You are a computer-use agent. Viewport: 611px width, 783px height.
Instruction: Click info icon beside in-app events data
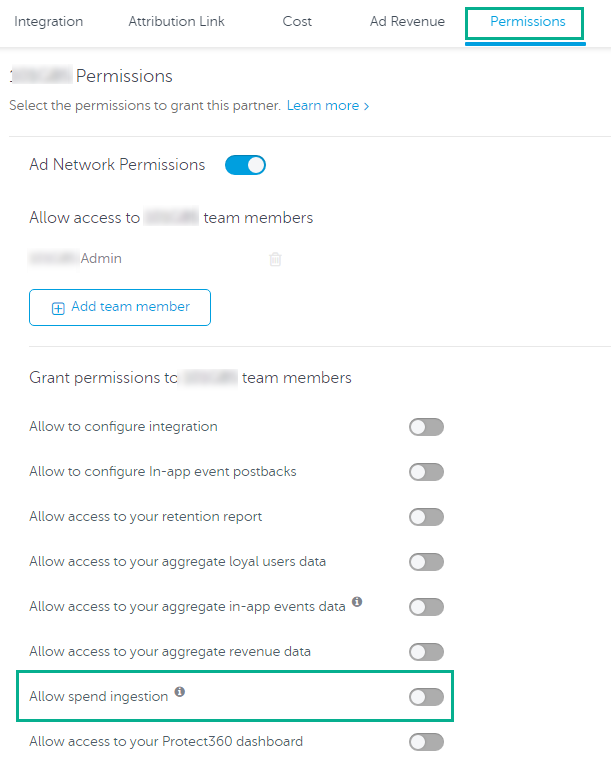point(357,603)
